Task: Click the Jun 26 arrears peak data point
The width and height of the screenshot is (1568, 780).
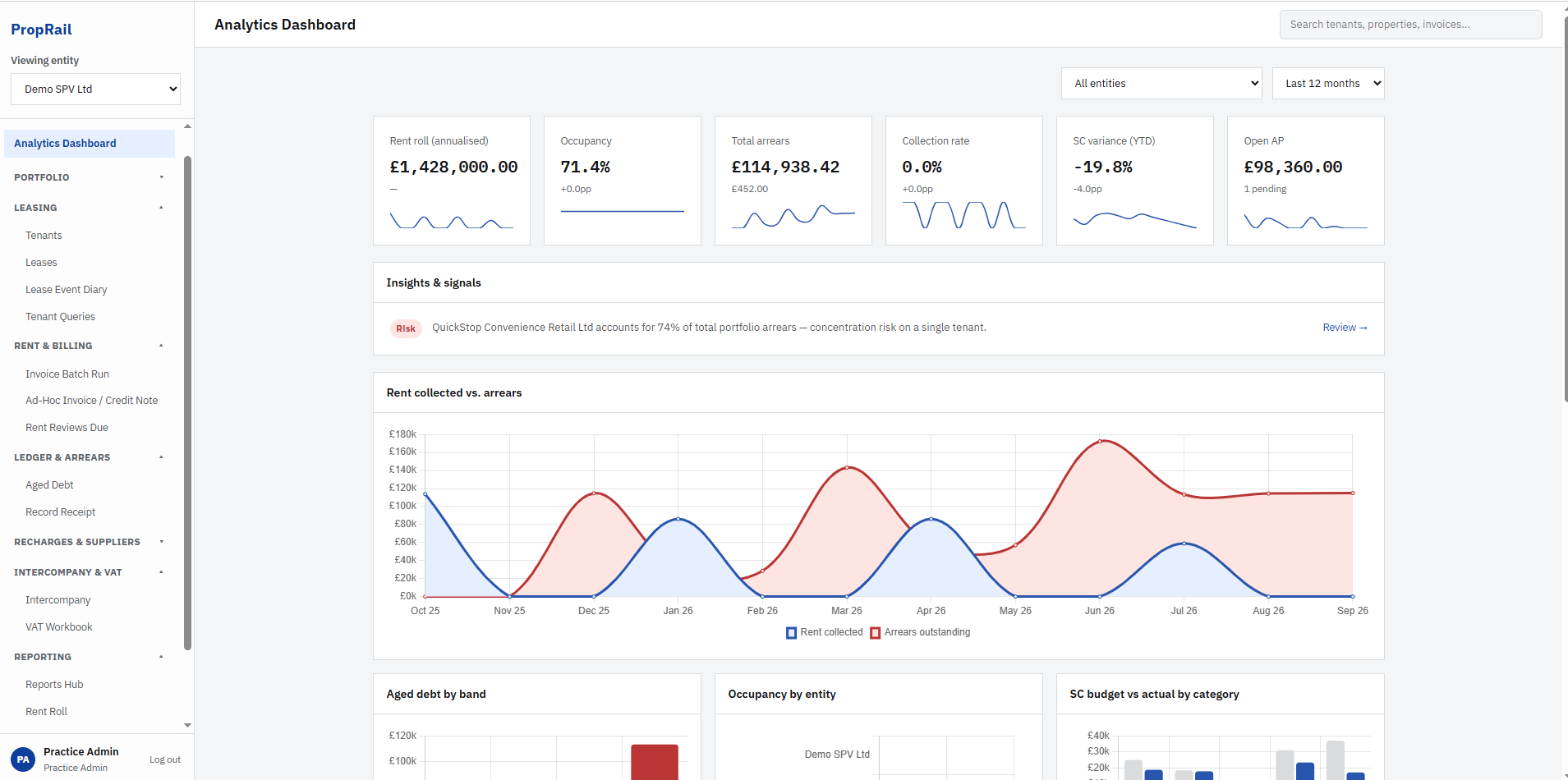Action: pos(1100,441)
